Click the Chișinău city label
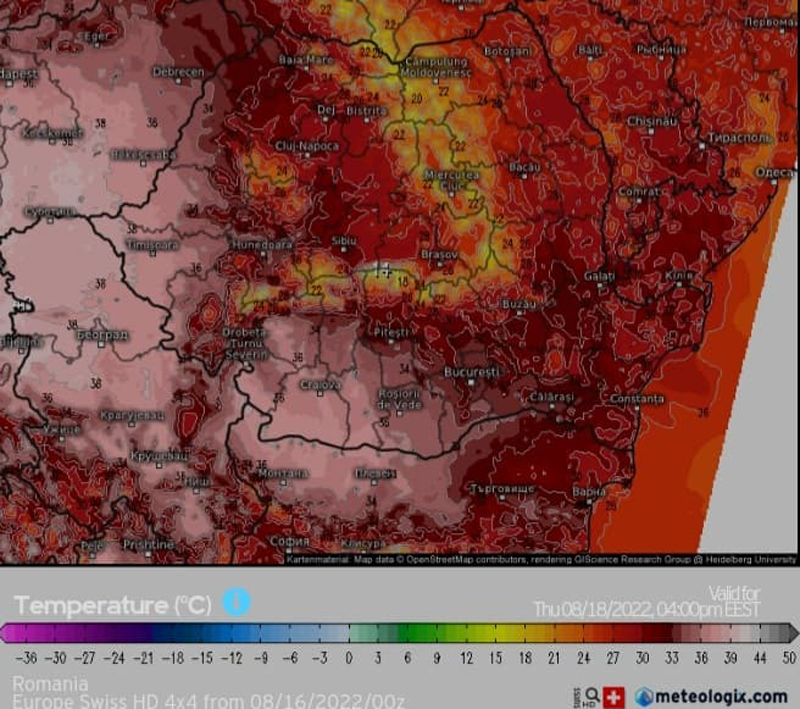 [x=652, y=120]
